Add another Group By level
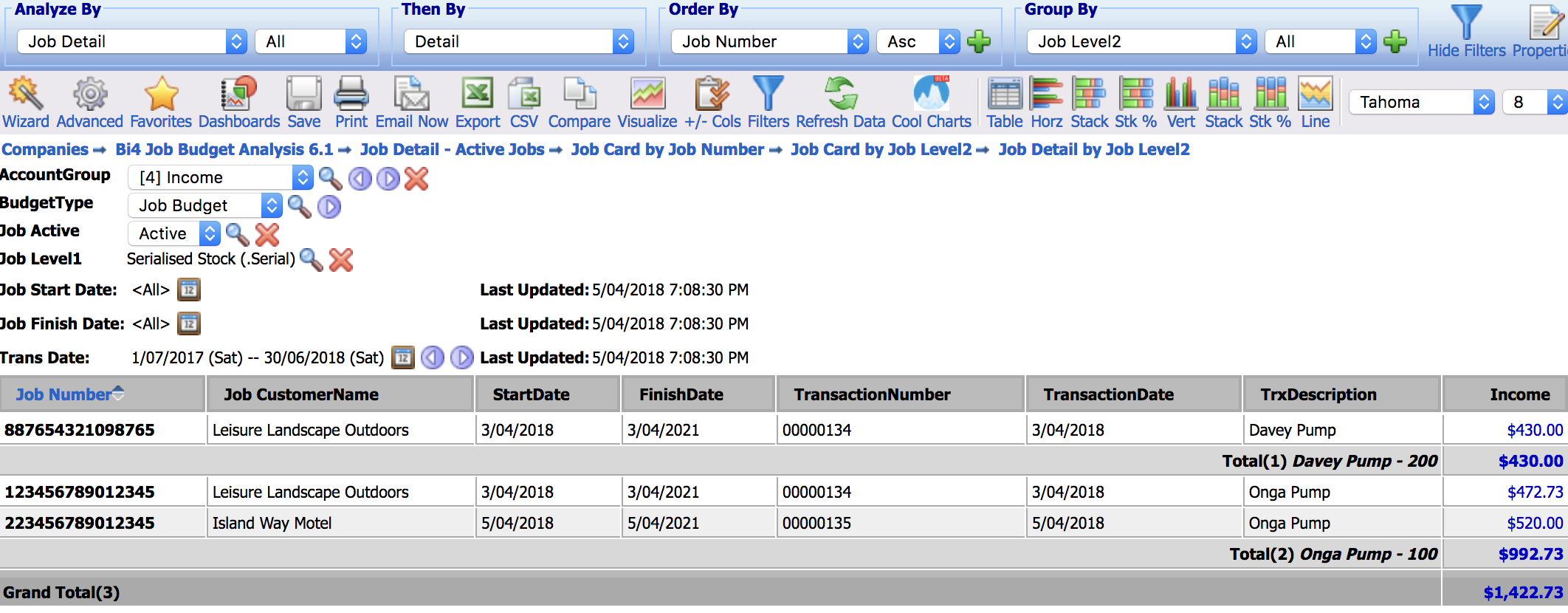Image resolution: width=1568 pixels, height=613 pixels. 1395,41
